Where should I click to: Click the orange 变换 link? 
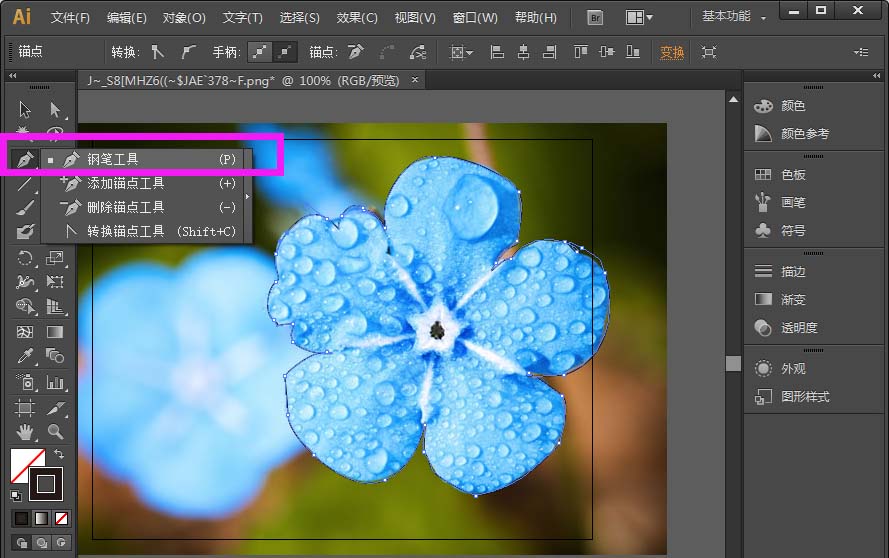tap(672, 52)
